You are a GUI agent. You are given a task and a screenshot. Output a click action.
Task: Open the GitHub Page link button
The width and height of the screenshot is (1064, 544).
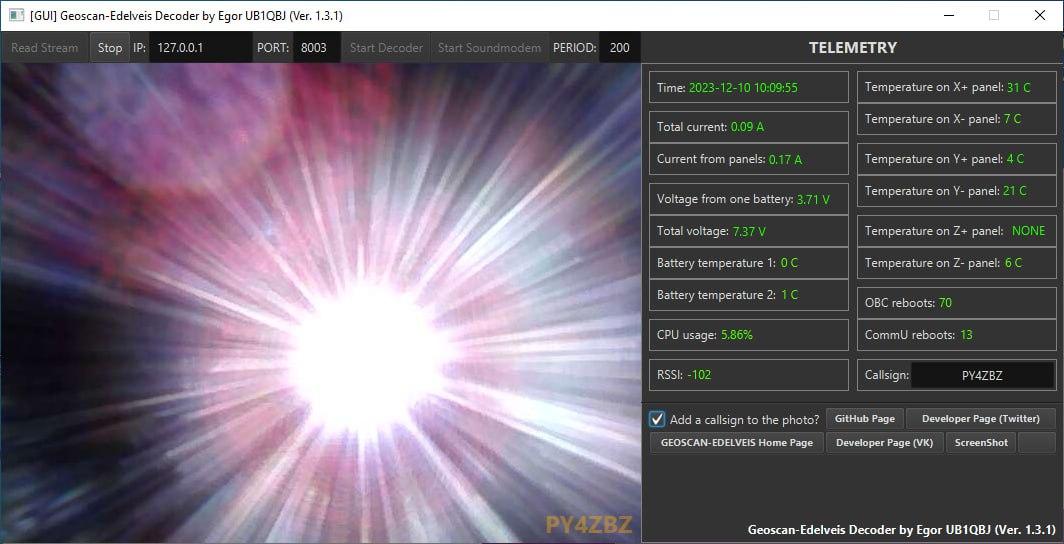(x=864, y=419)
